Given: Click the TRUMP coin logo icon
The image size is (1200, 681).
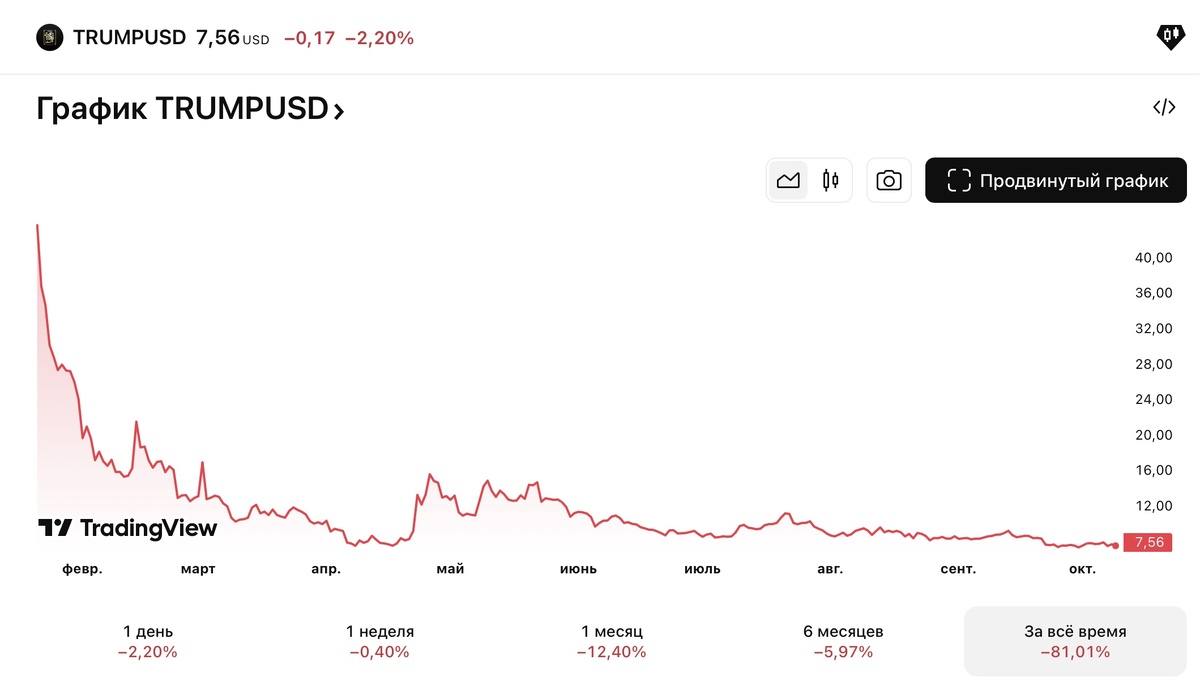Looking at the screenshot, I should tap(49, 38).
